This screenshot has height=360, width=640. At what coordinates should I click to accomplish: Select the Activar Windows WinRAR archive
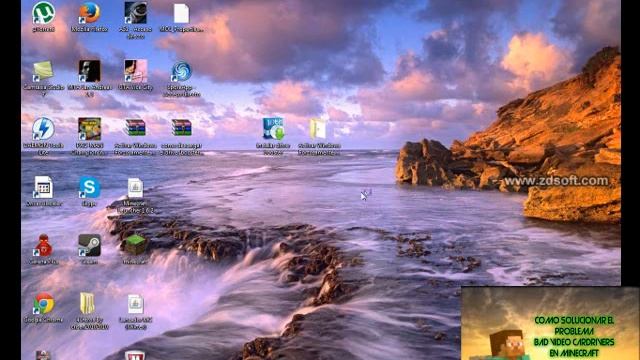pos(136,128)
